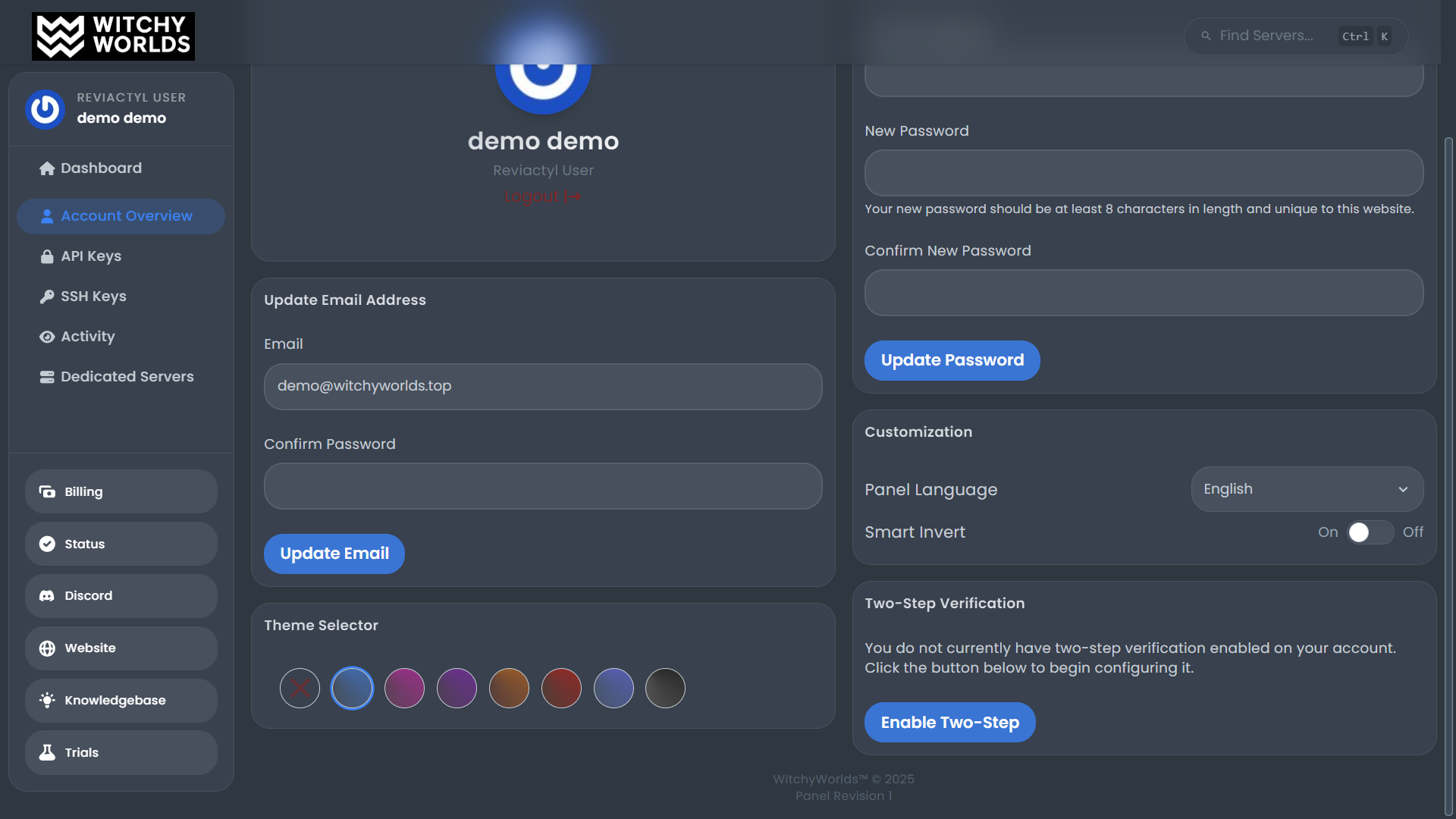Toggle the Smart Invert switch

[1370, 532]
